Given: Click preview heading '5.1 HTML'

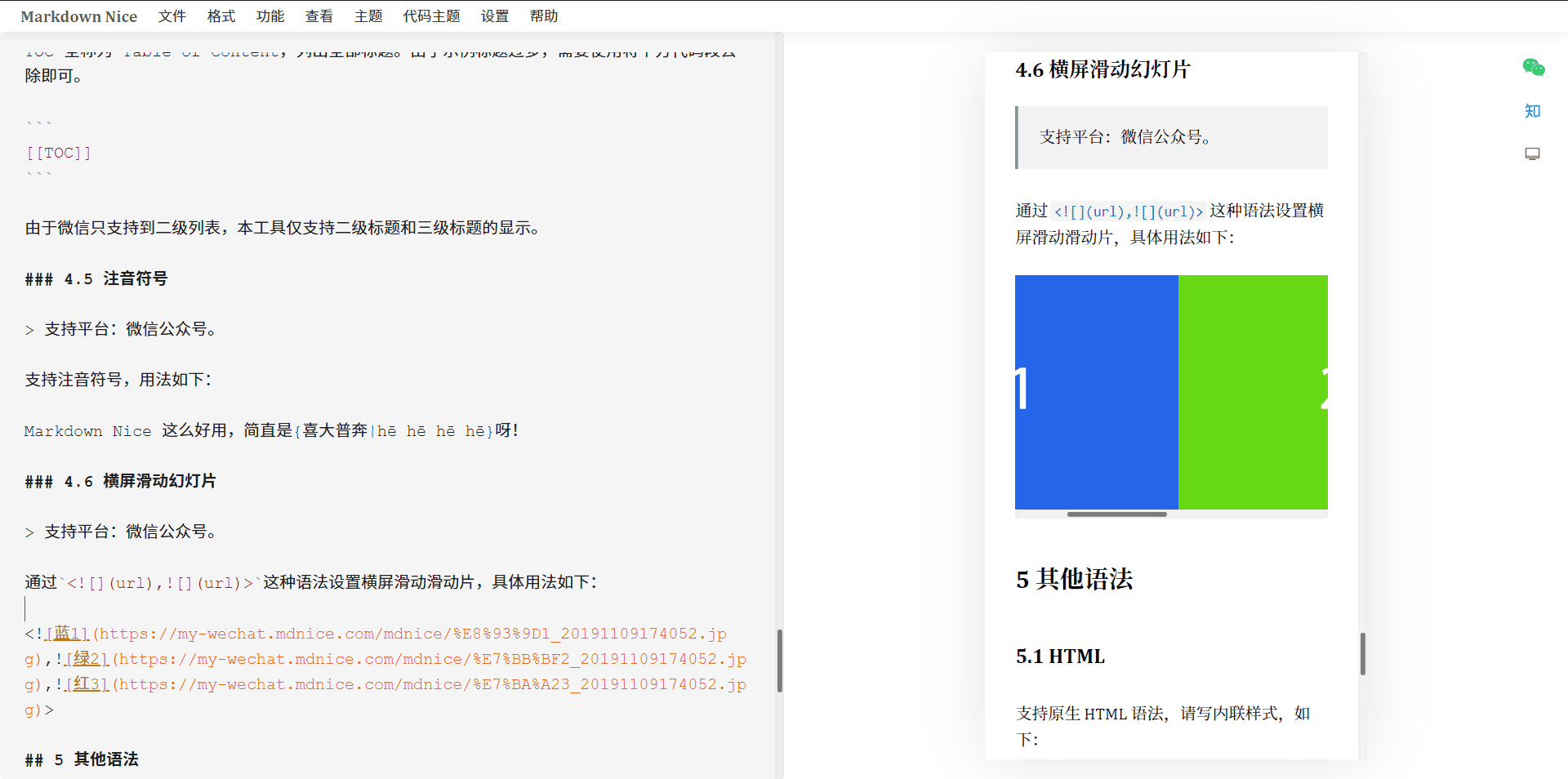Looking at the screenshot, I should click(1060, 657).
